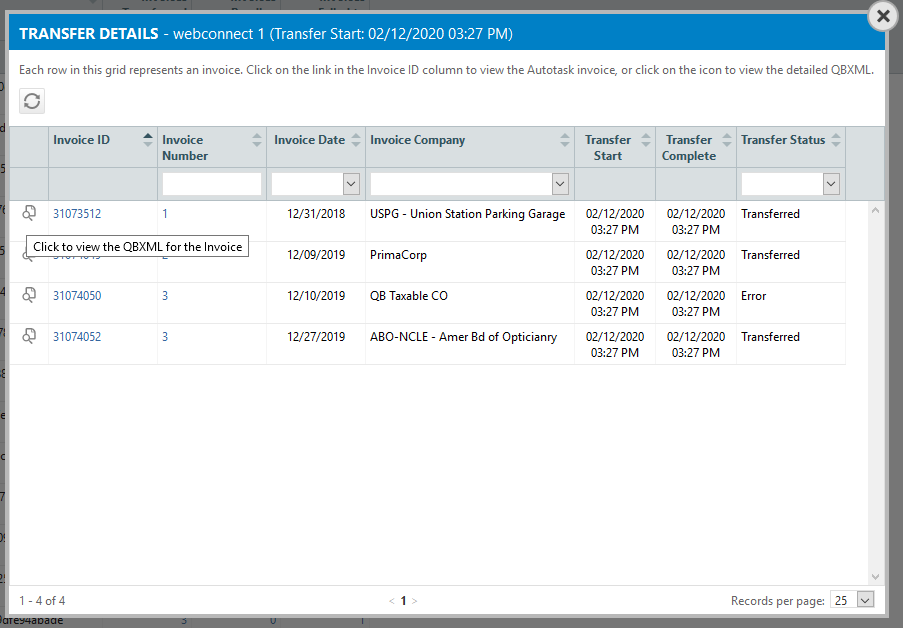903x628 pixels.
Task: Click the refresh grid icon
Action: tap(32, 101)
